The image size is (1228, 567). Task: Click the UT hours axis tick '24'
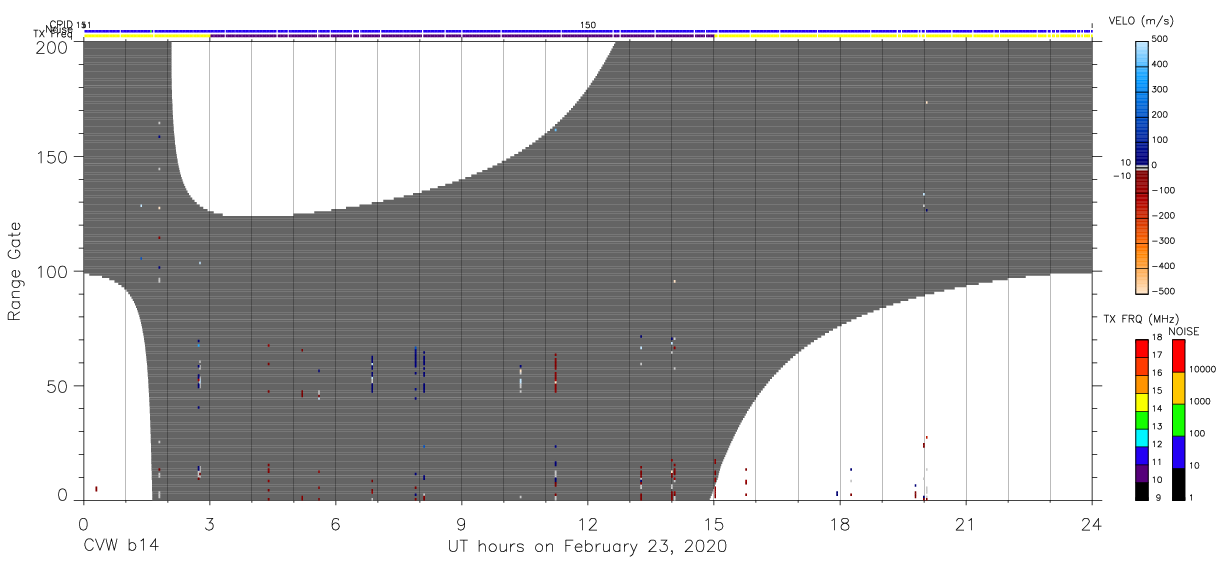(1092, 524)
